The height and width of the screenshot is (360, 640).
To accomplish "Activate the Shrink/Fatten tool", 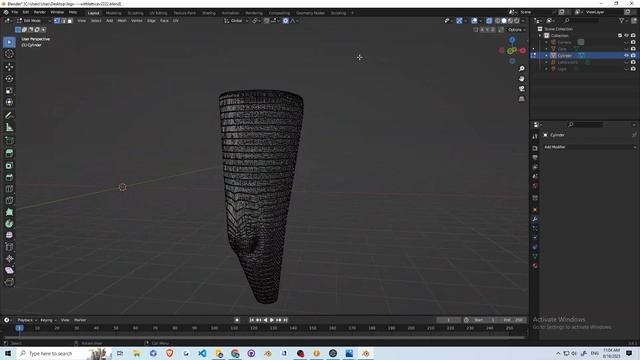I will [9, 258].
